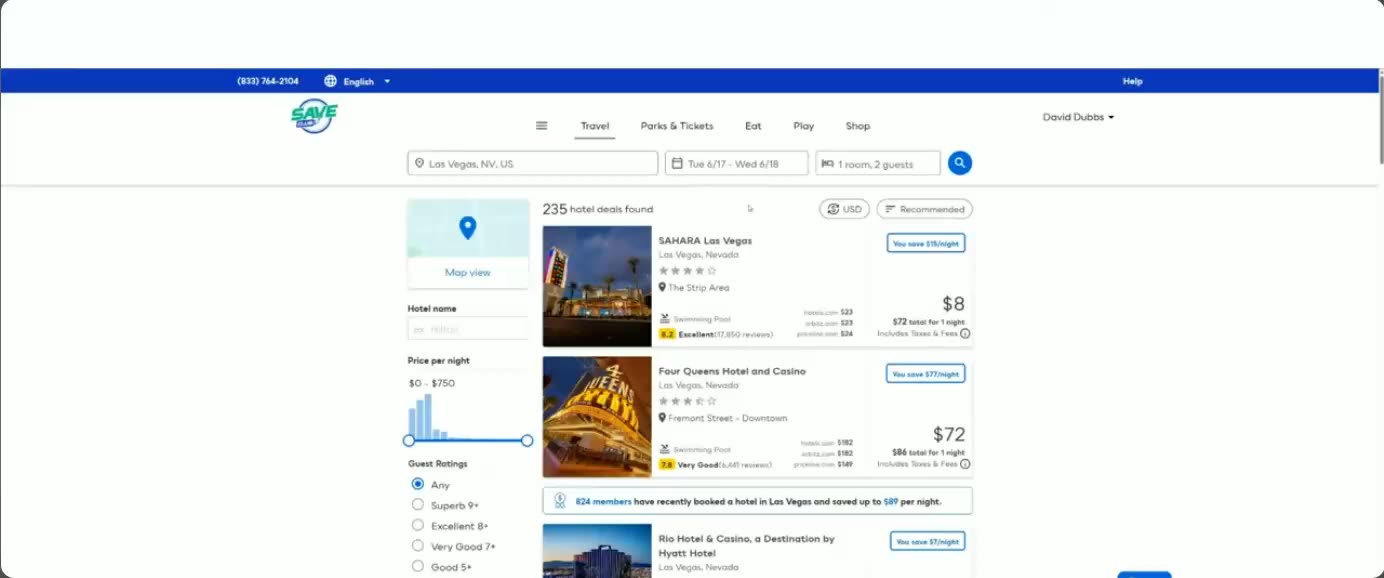Open the Play tab
The height and width of the screenshot is (578, 1384).
pyautogui.click(x=804, y=126)
